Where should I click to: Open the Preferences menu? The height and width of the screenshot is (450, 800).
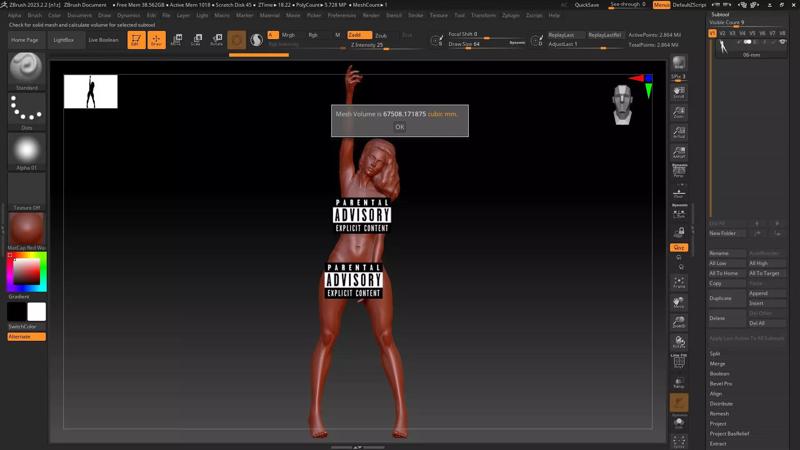pos(341,16)
